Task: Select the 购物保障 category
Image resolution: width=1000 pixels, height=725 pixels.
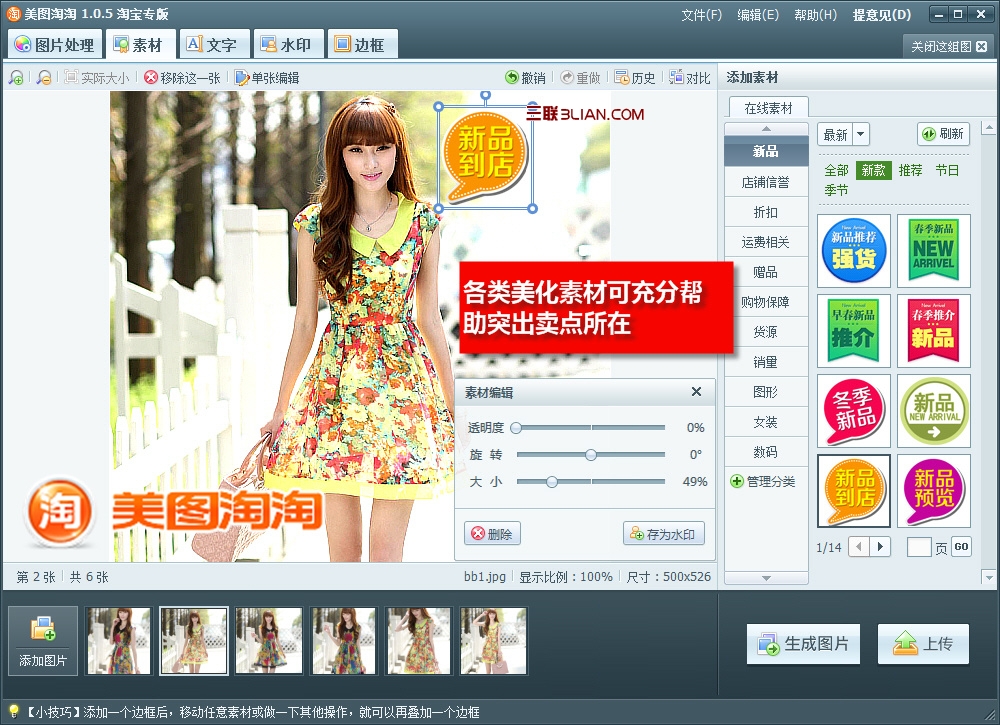Action: tap(766, 302)
